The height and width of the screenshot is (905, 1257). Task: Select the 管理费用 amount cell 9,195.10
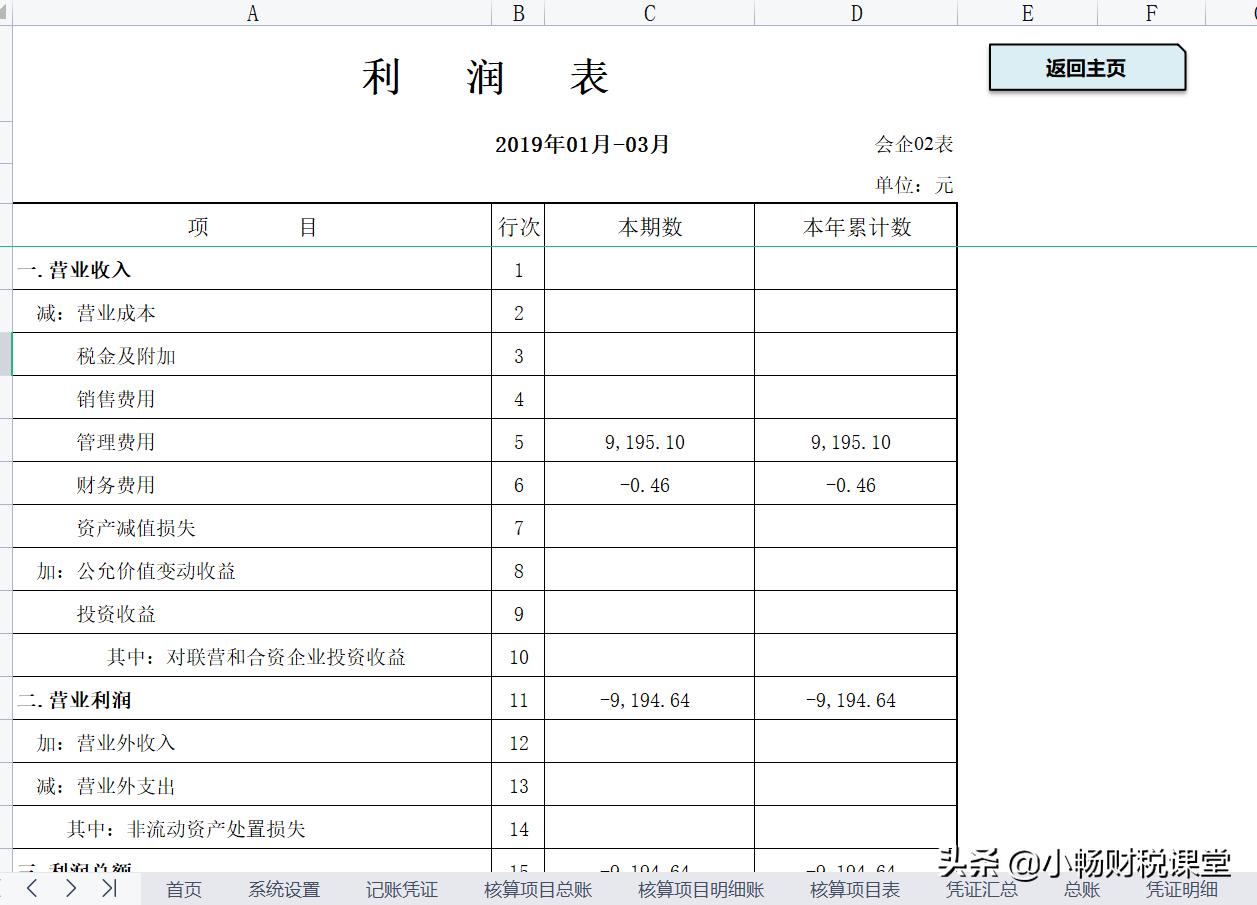click(649, 441)
